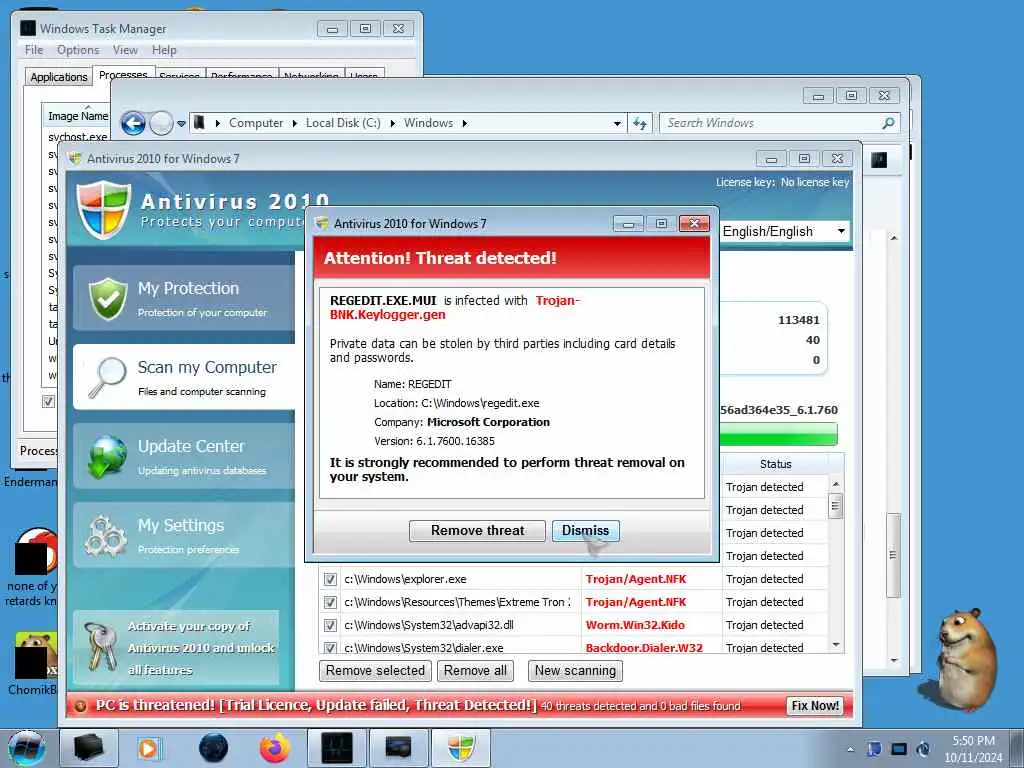Image resolution: width=1024 pixels, height=768 pixels.
Task: Click the Fix Now! button
Action: (x=814, y=705)
